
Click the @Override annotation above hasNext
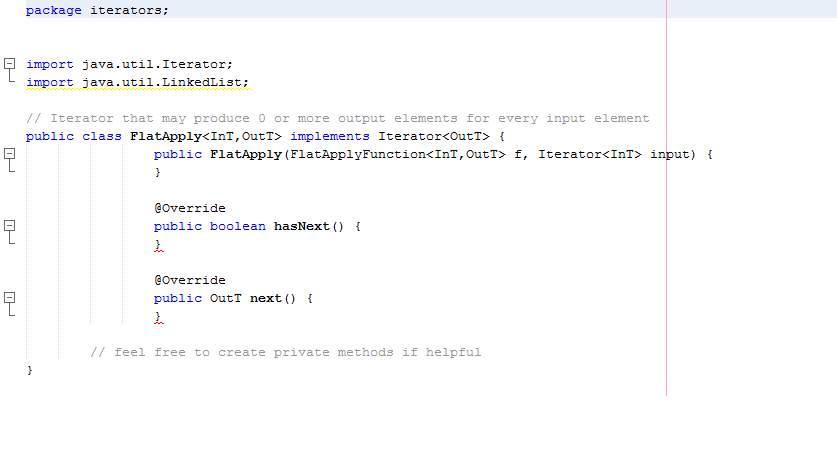point(189,208)
